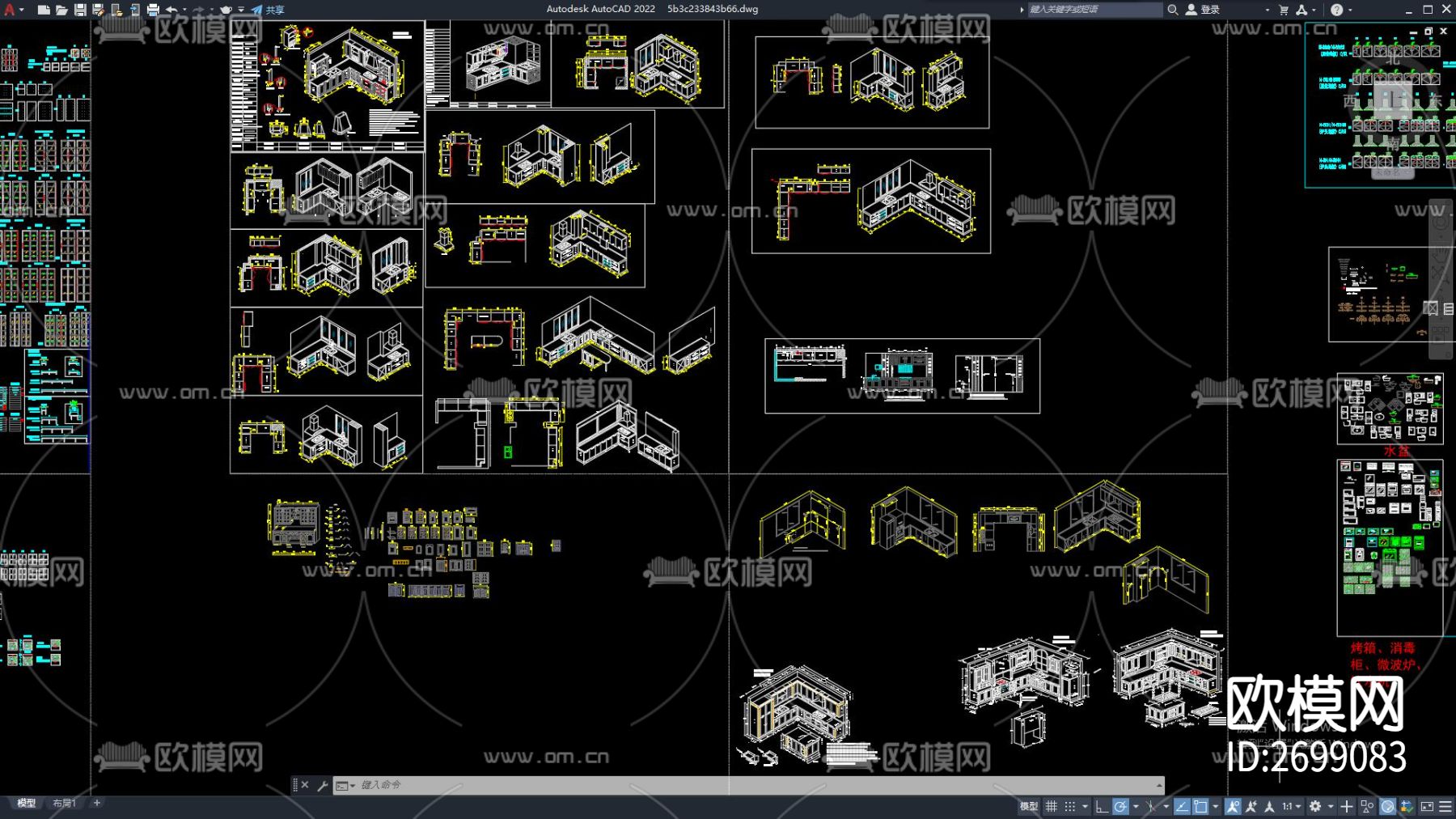1456x819 pixels.
Task: Open command line customize wrench icon
Action: click(x=322, y=785)
